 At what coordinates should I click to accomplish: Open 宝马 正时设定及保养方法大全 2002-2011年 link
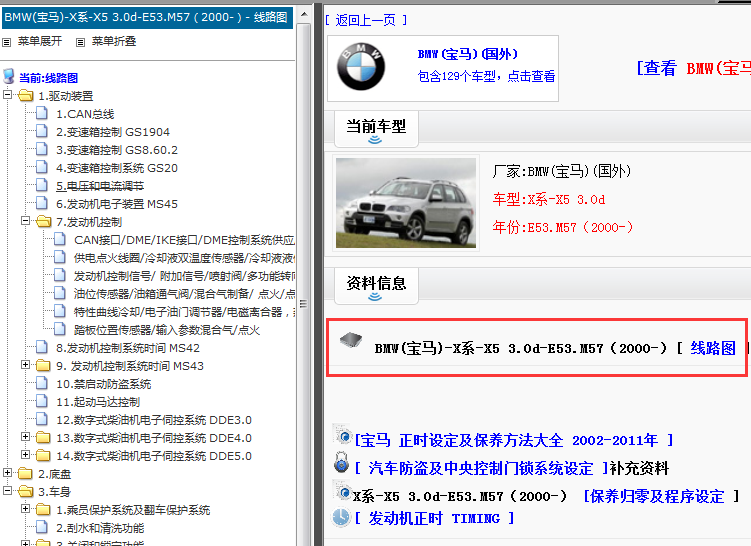tap(514, 440)
